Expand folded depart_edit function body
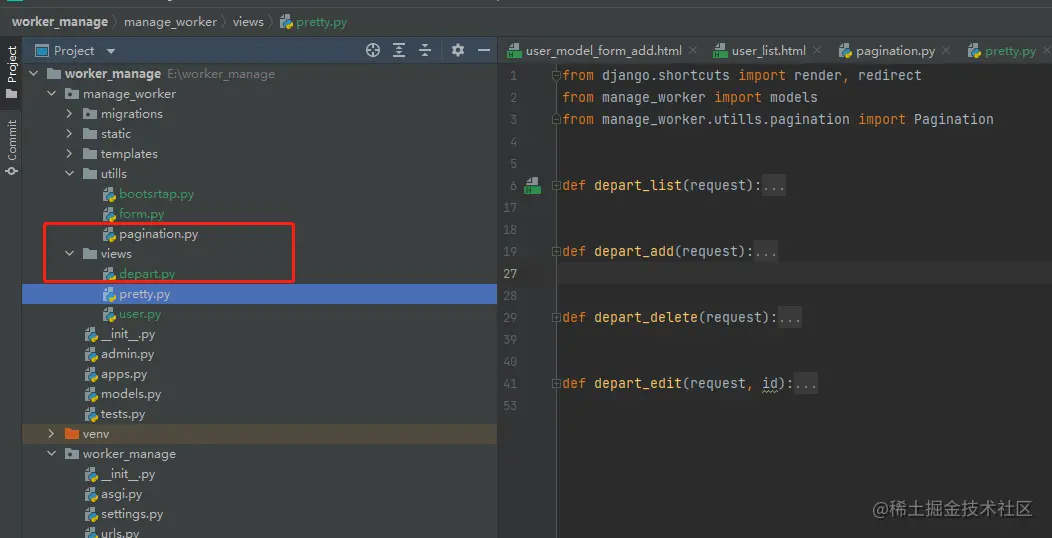The width and height of the screenshot is (1052, 538). 806,384
